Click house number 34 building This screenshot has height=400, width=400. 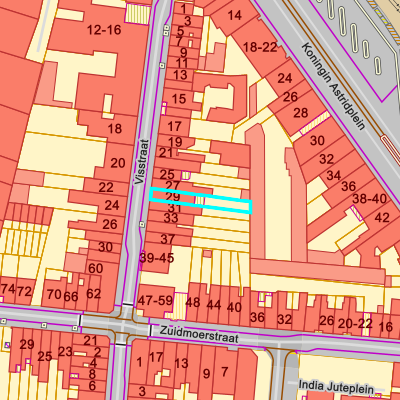pos(334,175)
